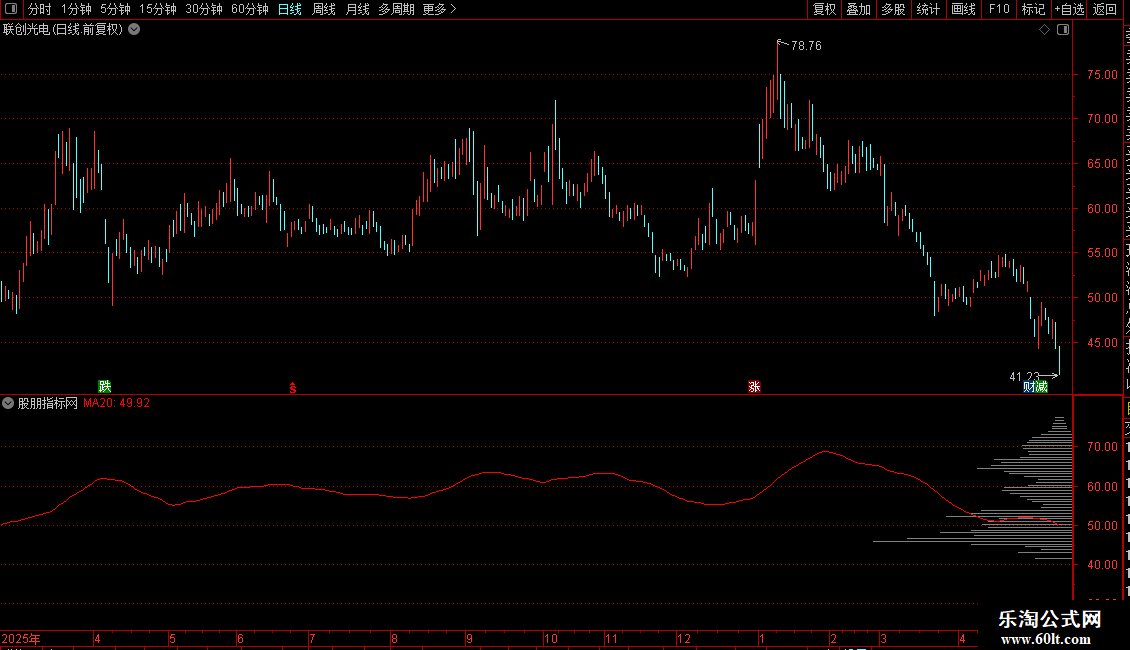This screenshot has height=650, width=1130.
Task: Click the red 涨 marker
Action: click(755, 386)
